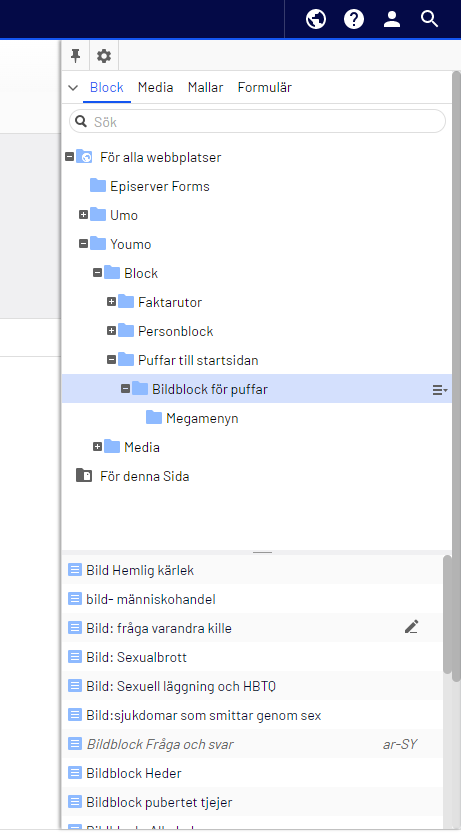Open the help question mark icon
Screen dimensions: 461x834
click(x=354, y=19)
